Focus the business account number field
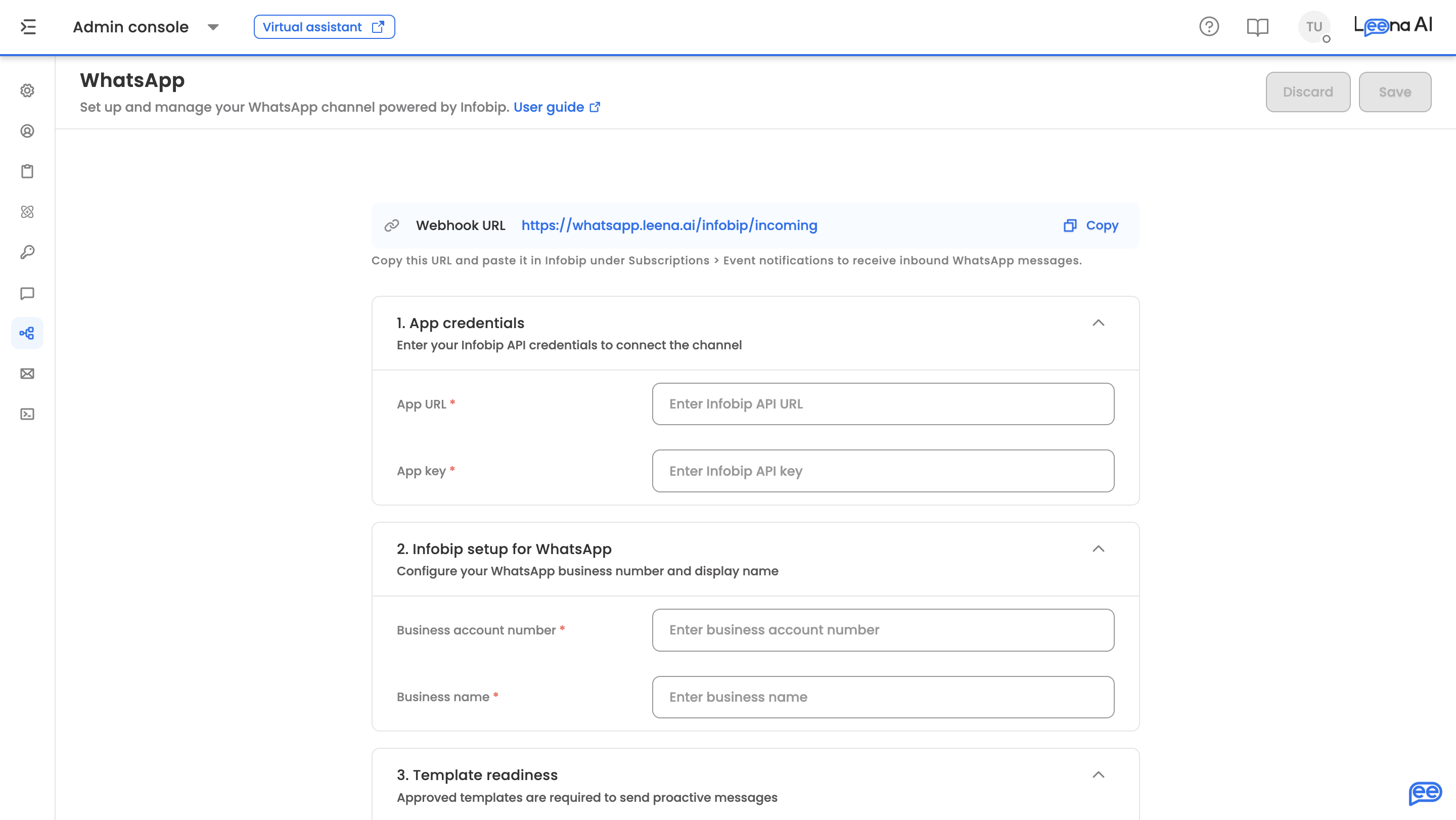The image size is (1456, 820). 883,630
